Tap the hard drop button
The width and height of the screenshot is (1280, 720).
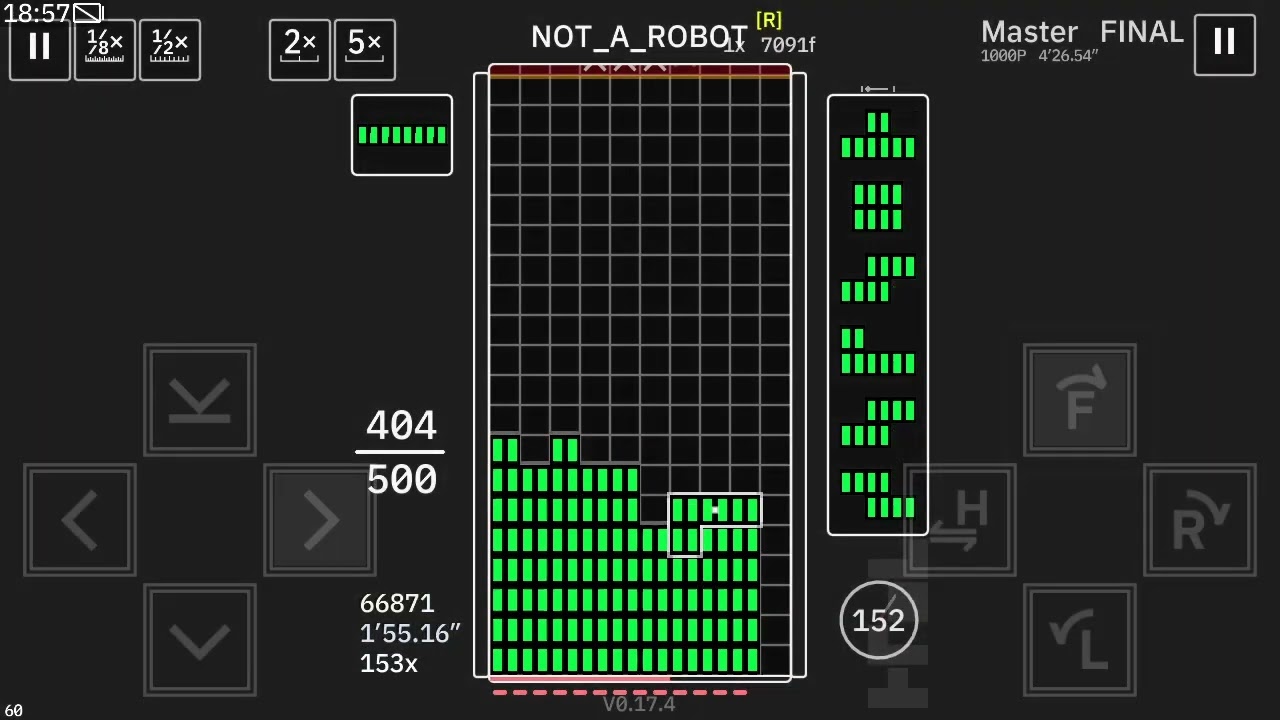[x=200, y=400]
